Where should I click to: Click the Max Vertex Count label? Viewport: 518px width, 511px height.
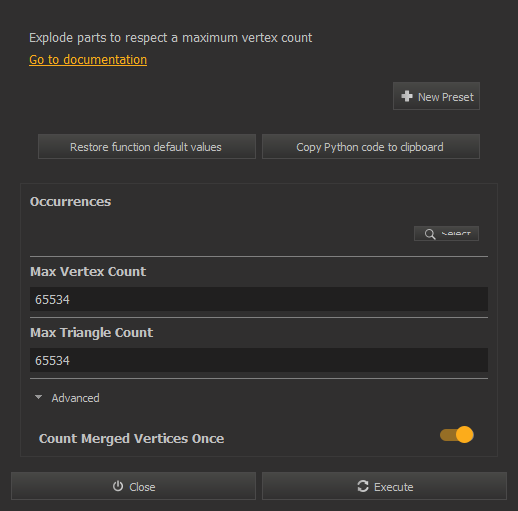[x=88, y=272]
